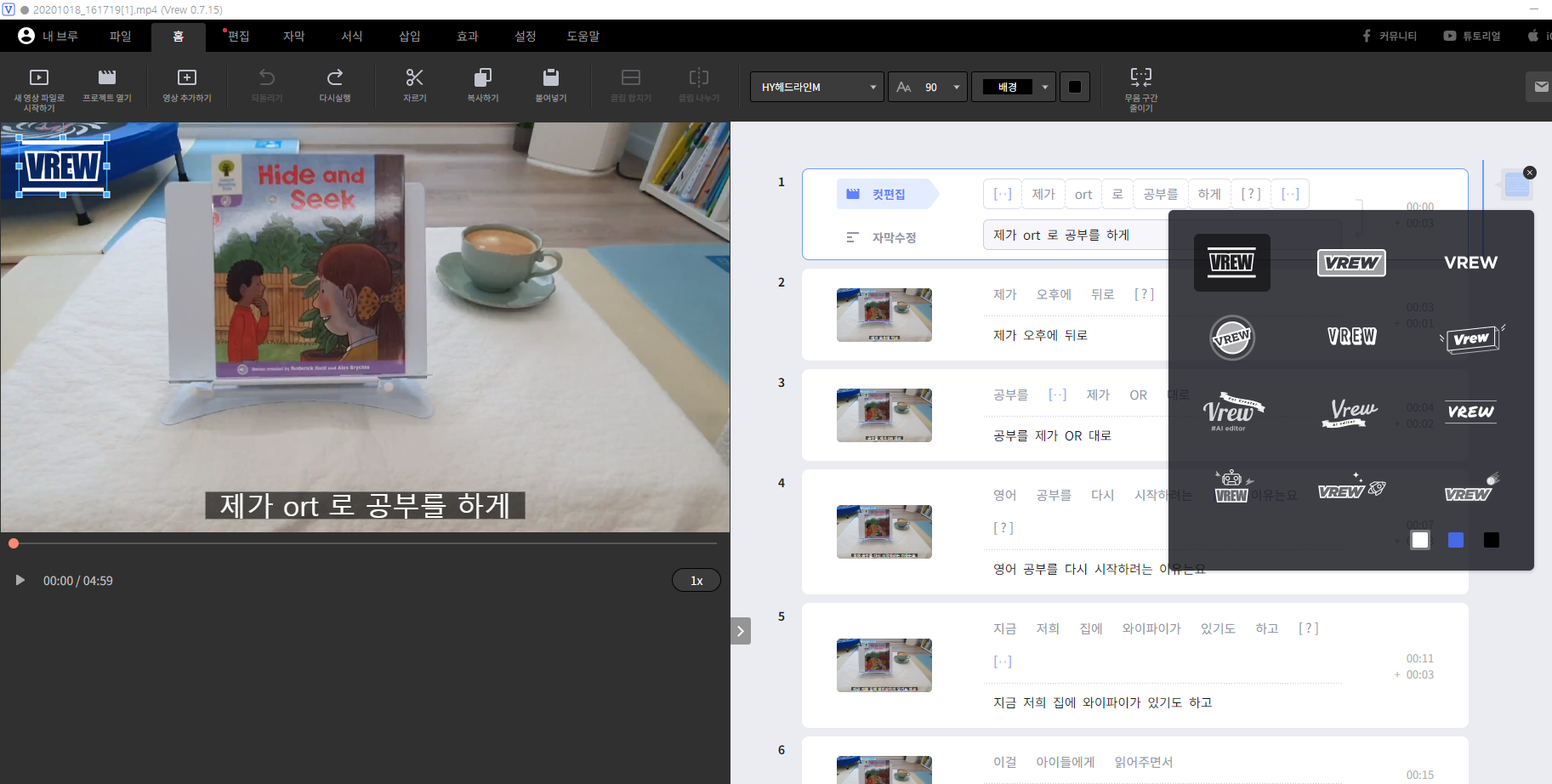This screenshot has height=784, width=1552.
Task: Click 자막수정 in clip 1
Action: (882, 237)
